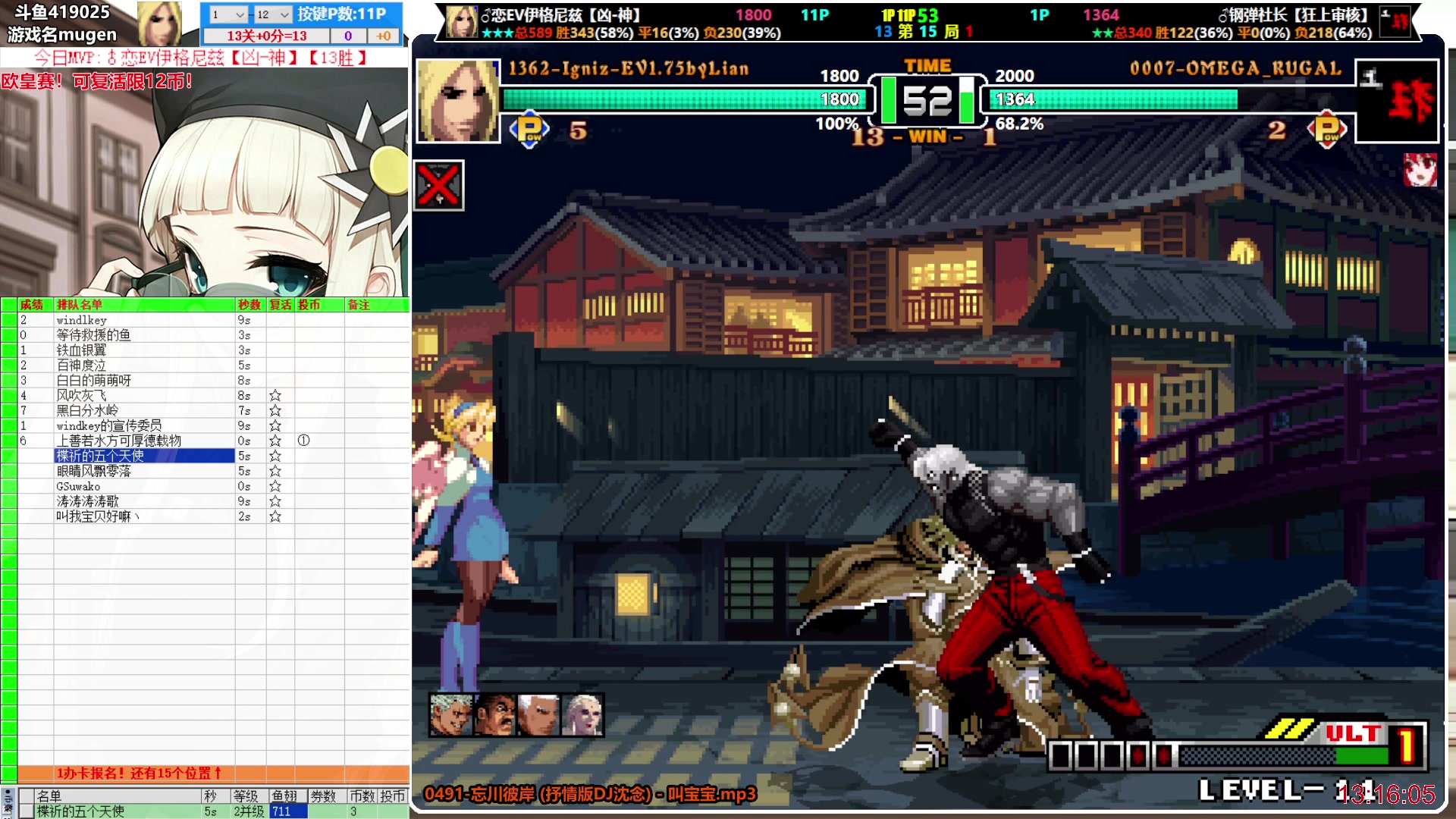Select the 铁血银翼 queue entry
Screen dimensions: 1456x819
(x=81, y=350)
